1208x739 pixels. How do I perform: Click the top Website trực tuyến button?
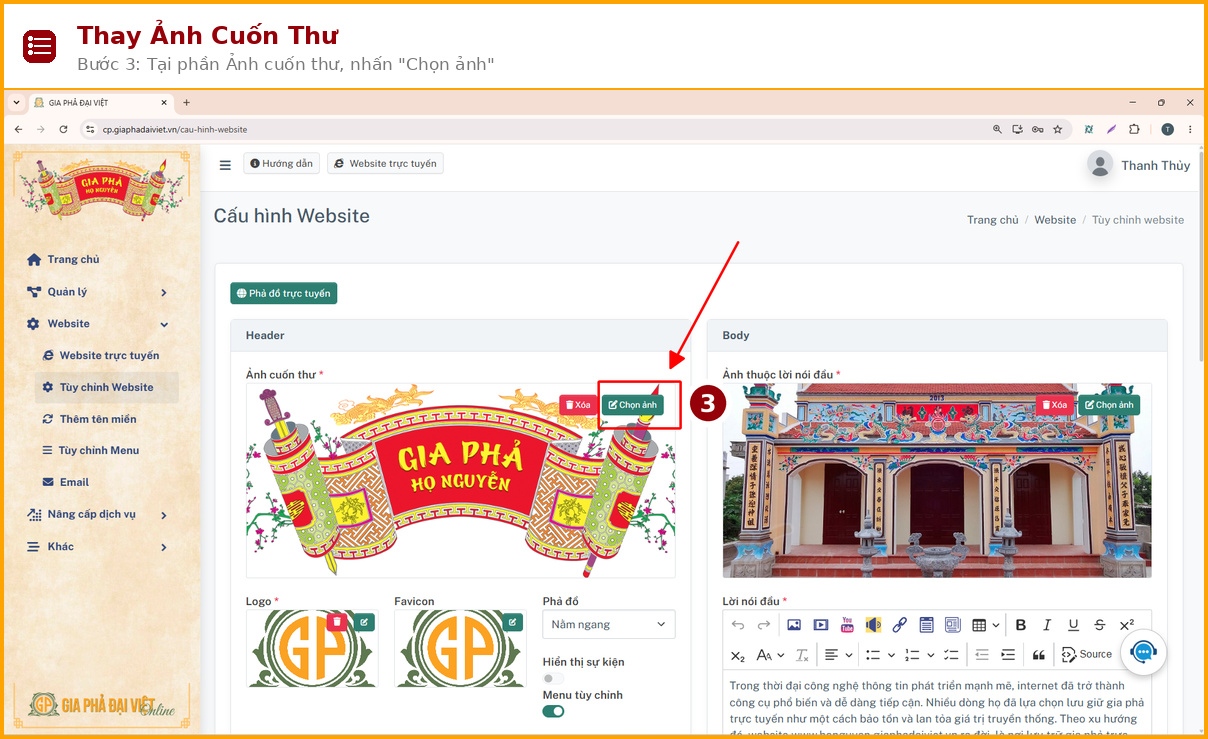tap(385, 164)
